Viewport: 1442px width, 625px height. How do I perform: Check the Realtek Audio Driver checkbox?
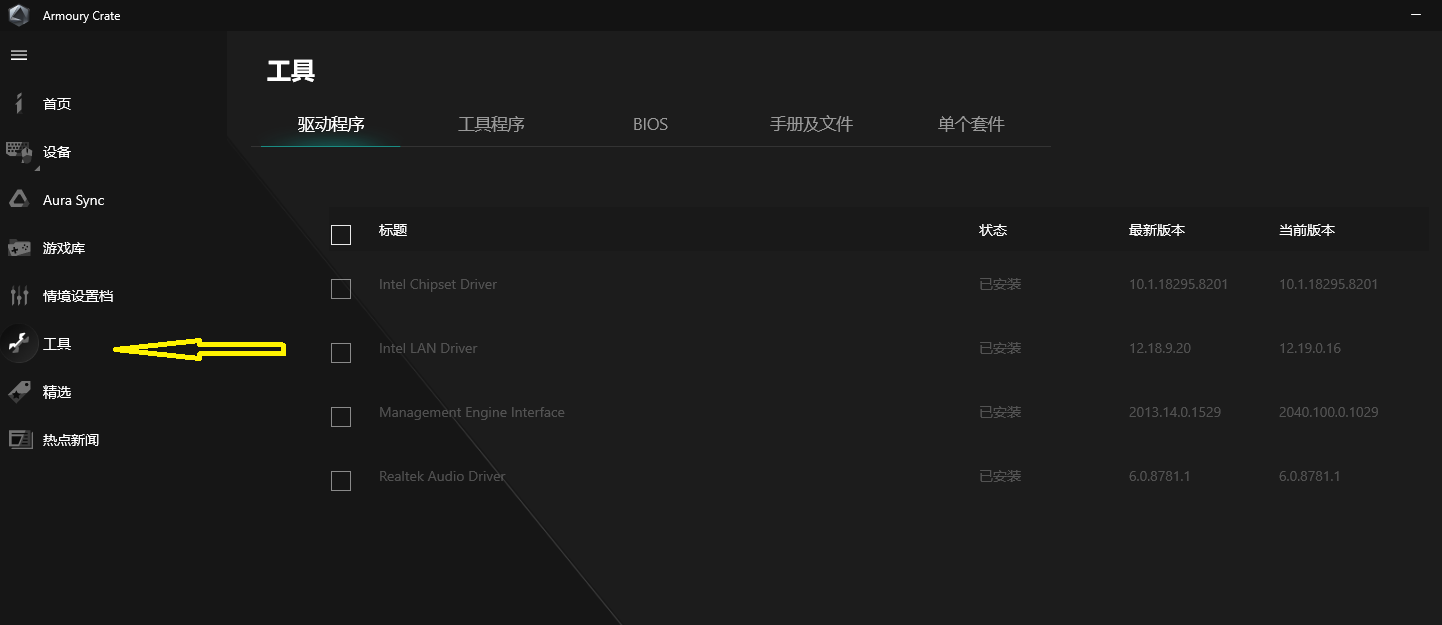coord(341,481)
